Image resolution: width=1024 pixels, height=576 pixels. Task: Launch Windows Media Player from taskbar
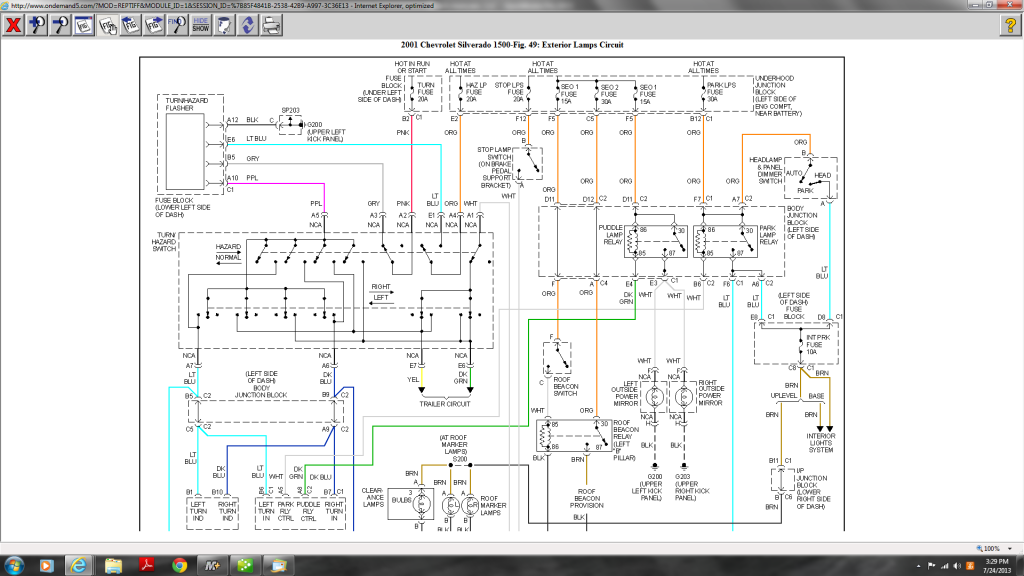tap(46, 566)
